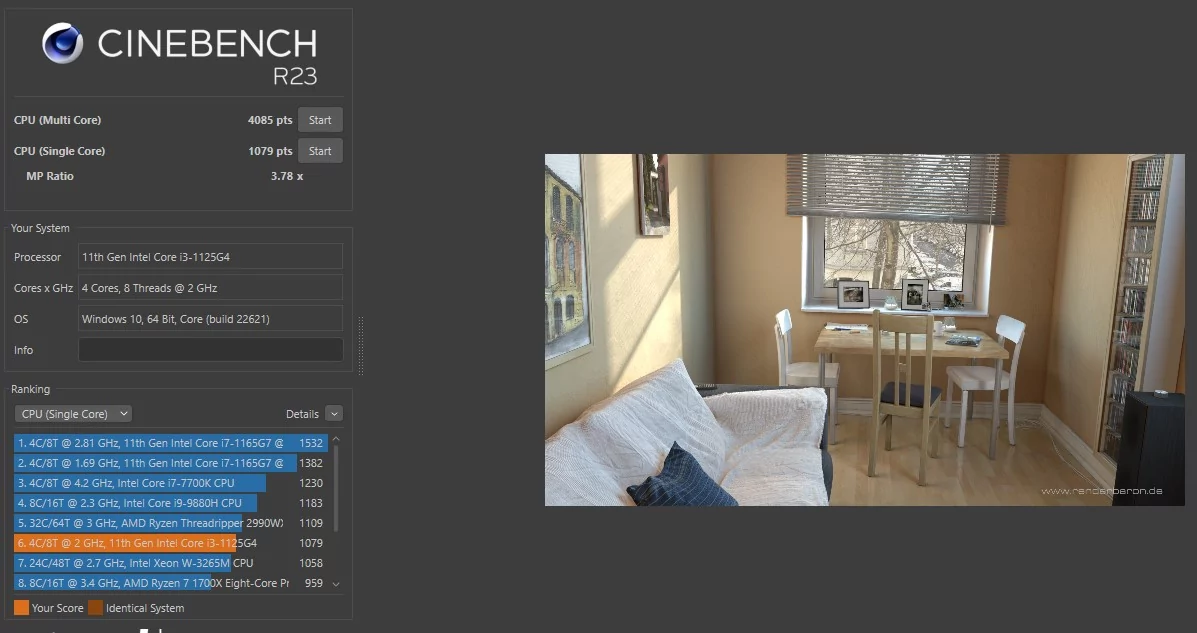This screenshot has height=633, width=1197.
Task: Click the MP Ratio label
Action: (50, 176)
